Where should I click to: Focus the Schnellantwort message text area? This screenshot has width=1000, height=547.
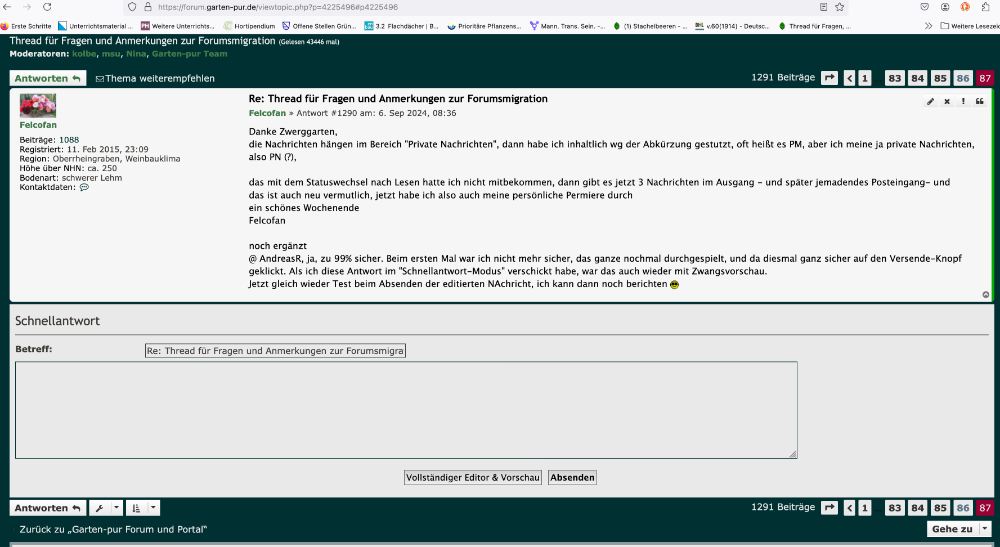406,410
